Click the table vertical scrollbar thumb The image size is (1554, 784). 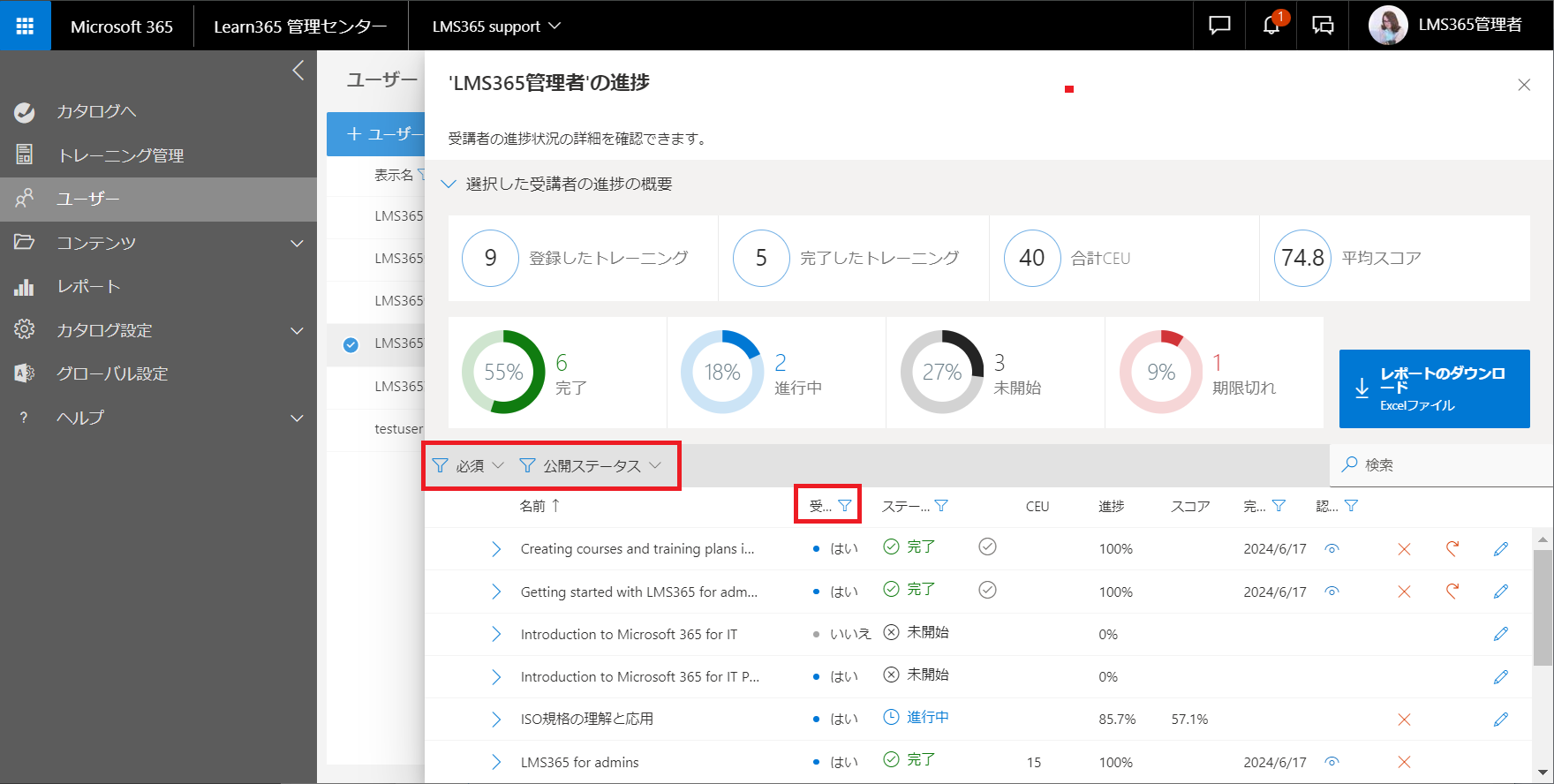point(1543,607)
